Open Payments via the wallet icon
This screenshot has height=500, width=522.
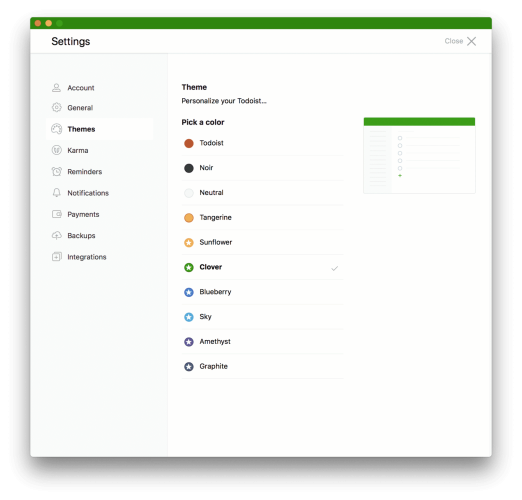click(x=56, y=214)
